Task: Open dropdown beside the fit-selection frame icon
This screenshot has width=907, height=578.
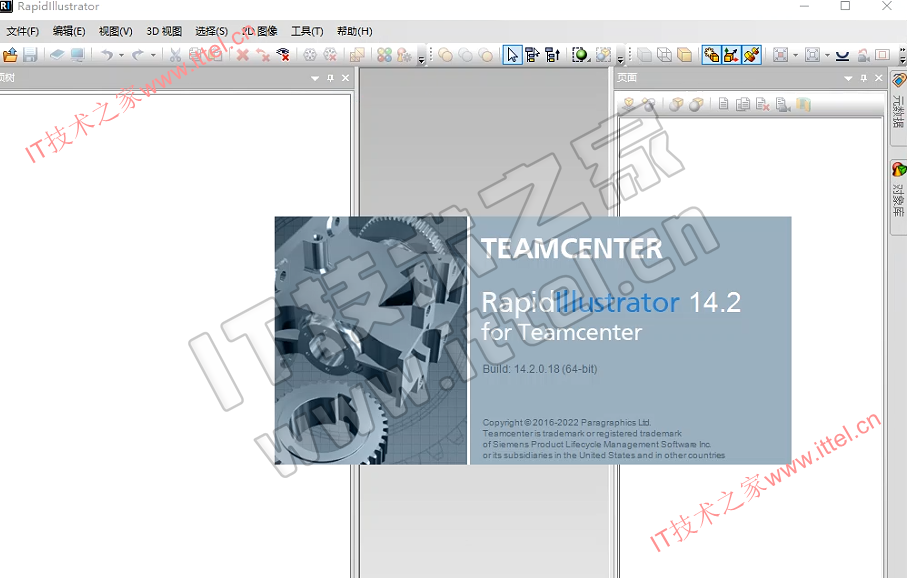Action: 795,56
